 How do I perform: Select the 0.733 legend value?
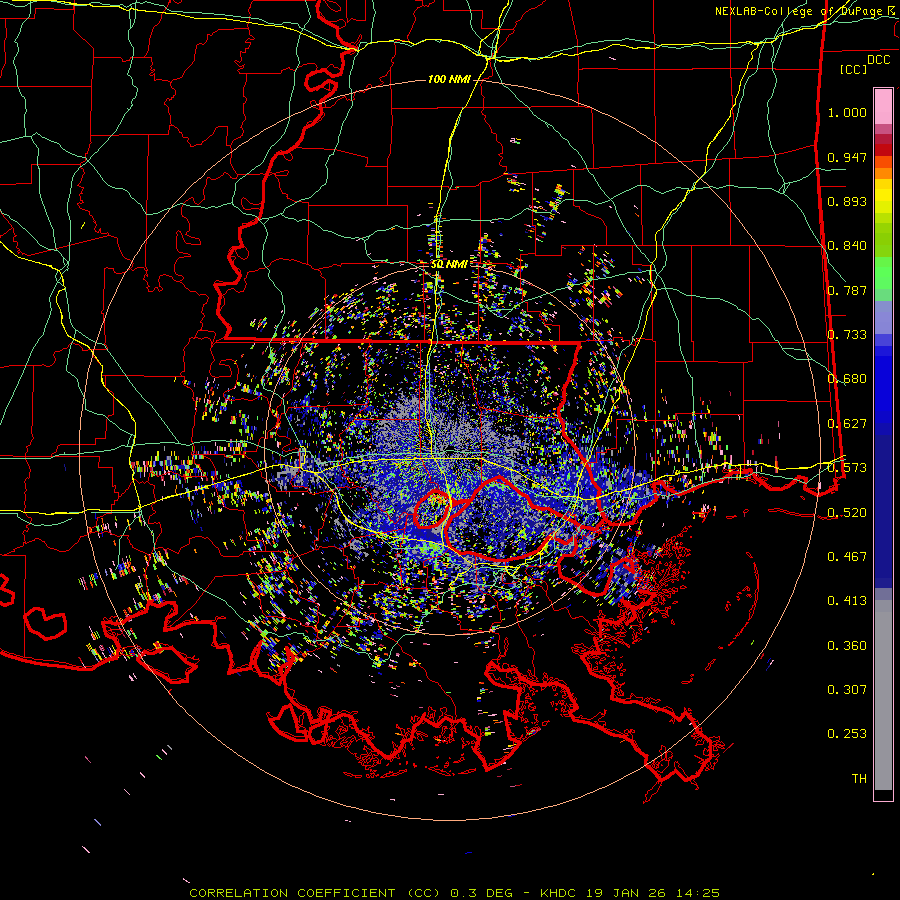tap(847, 335)
